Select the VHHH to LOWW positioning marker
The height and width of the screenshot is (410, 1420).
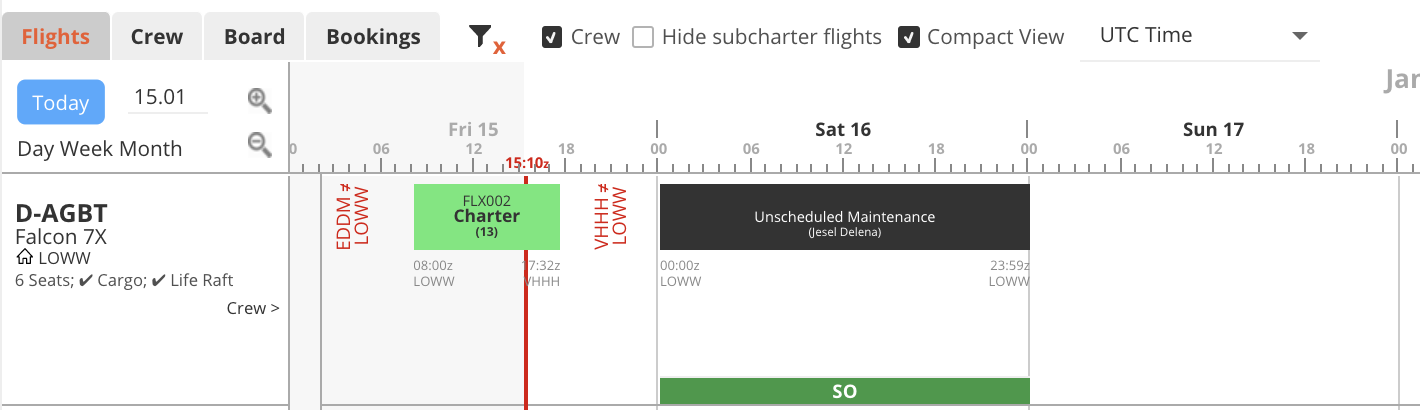610,216
